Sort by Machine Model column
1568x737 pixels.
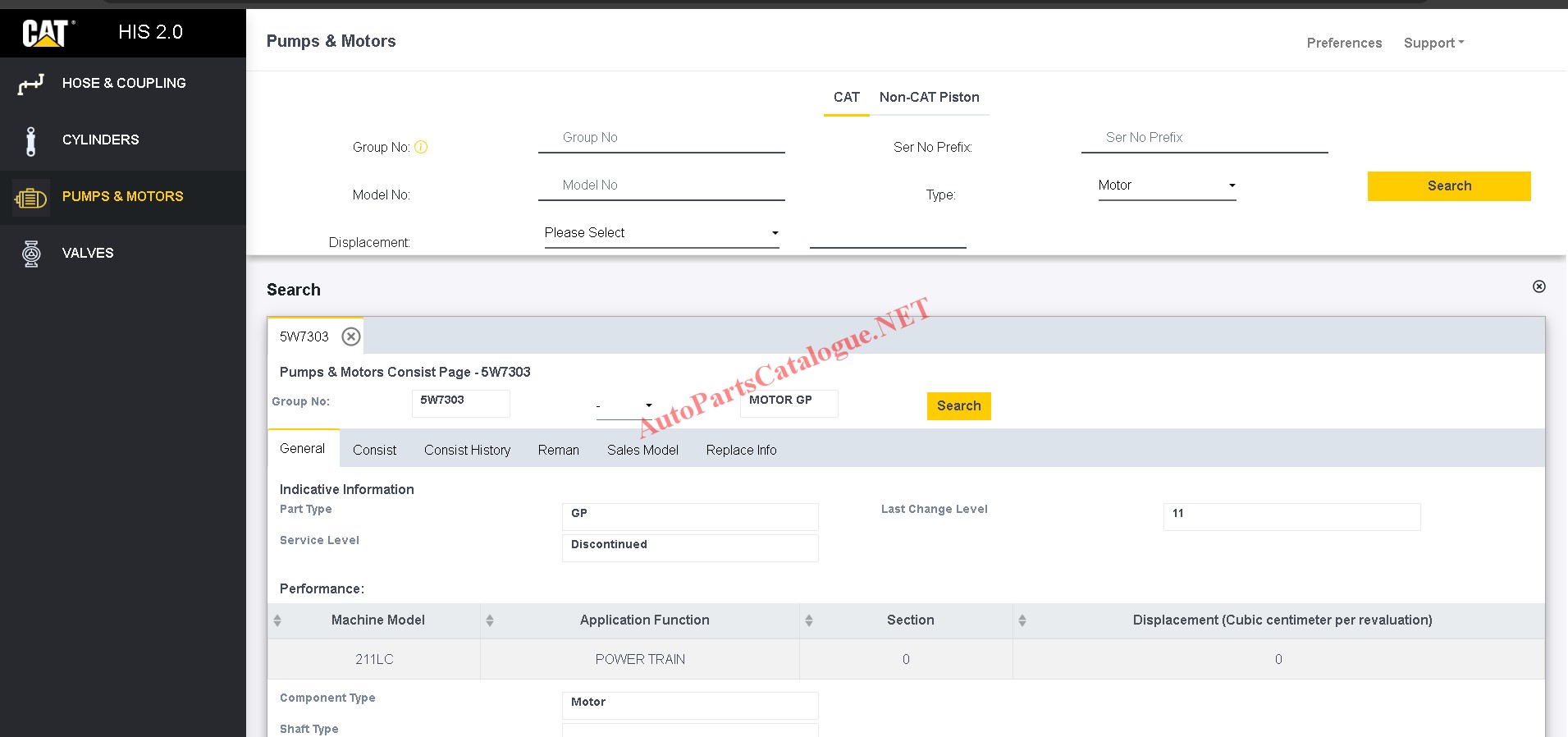tap(277, 620)
